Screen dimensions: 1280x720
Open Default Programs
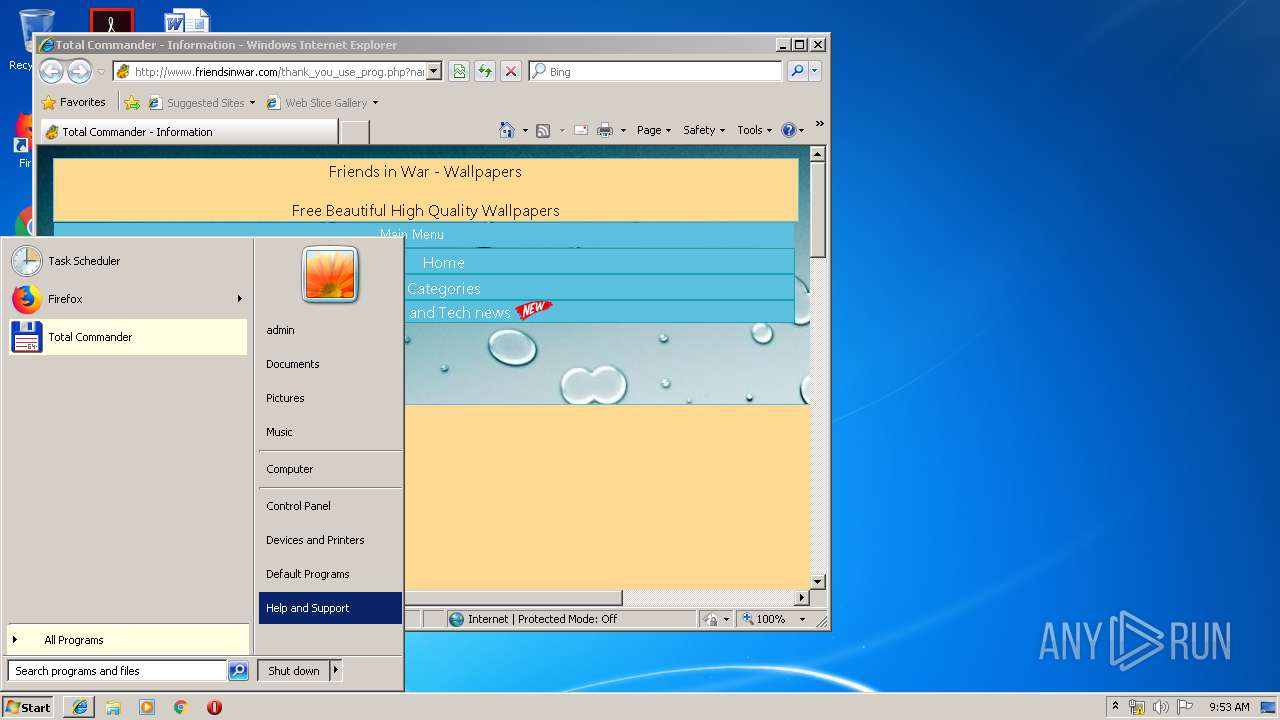click(x=330, y=574)
